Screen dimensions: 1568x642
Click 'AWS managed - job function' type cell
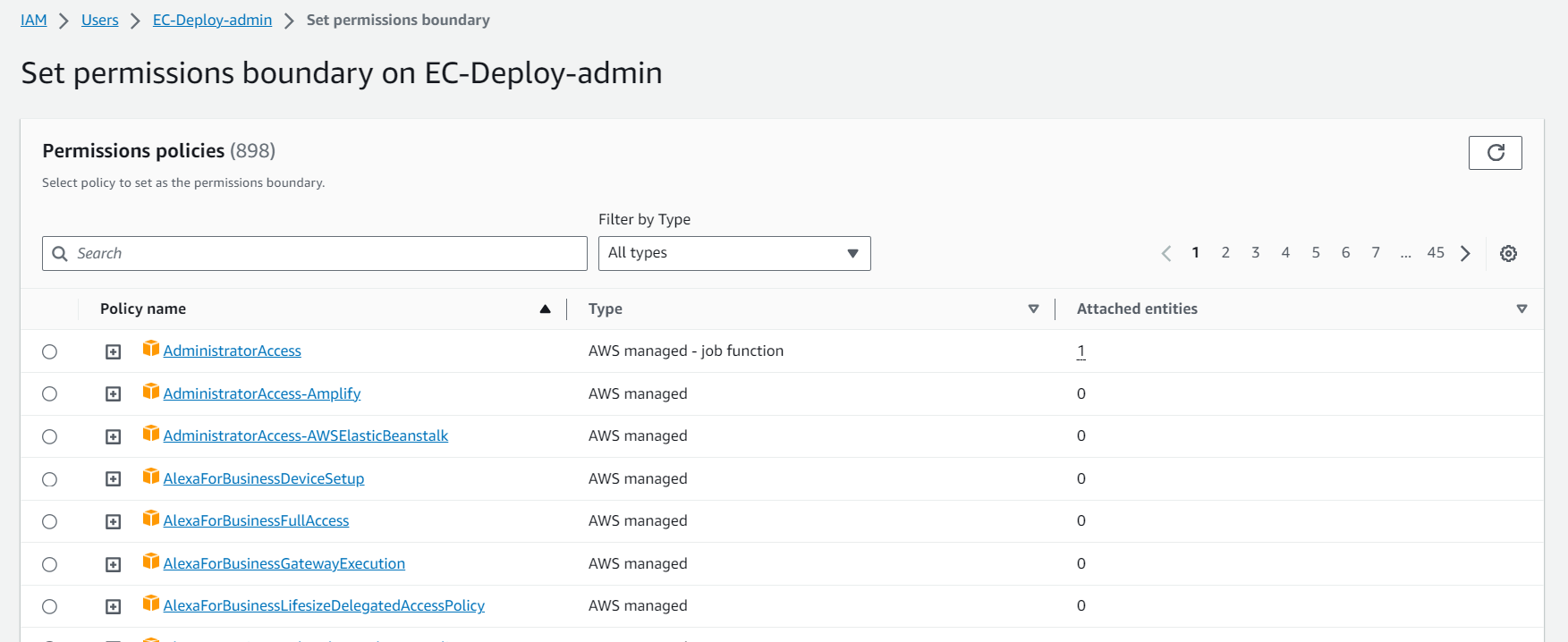coord(686,351)
